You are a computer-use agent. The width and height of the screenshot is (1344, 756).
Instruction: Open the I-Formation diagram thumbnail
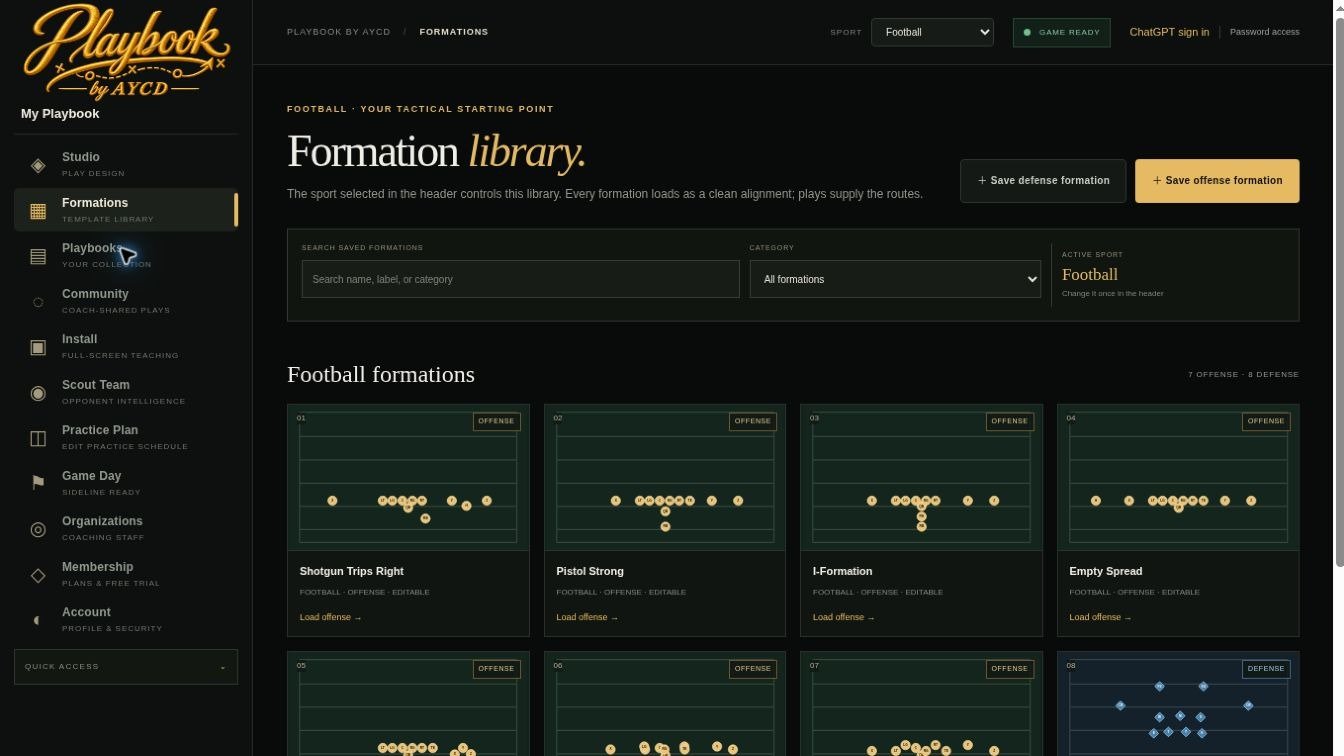[x=921, y=478]
